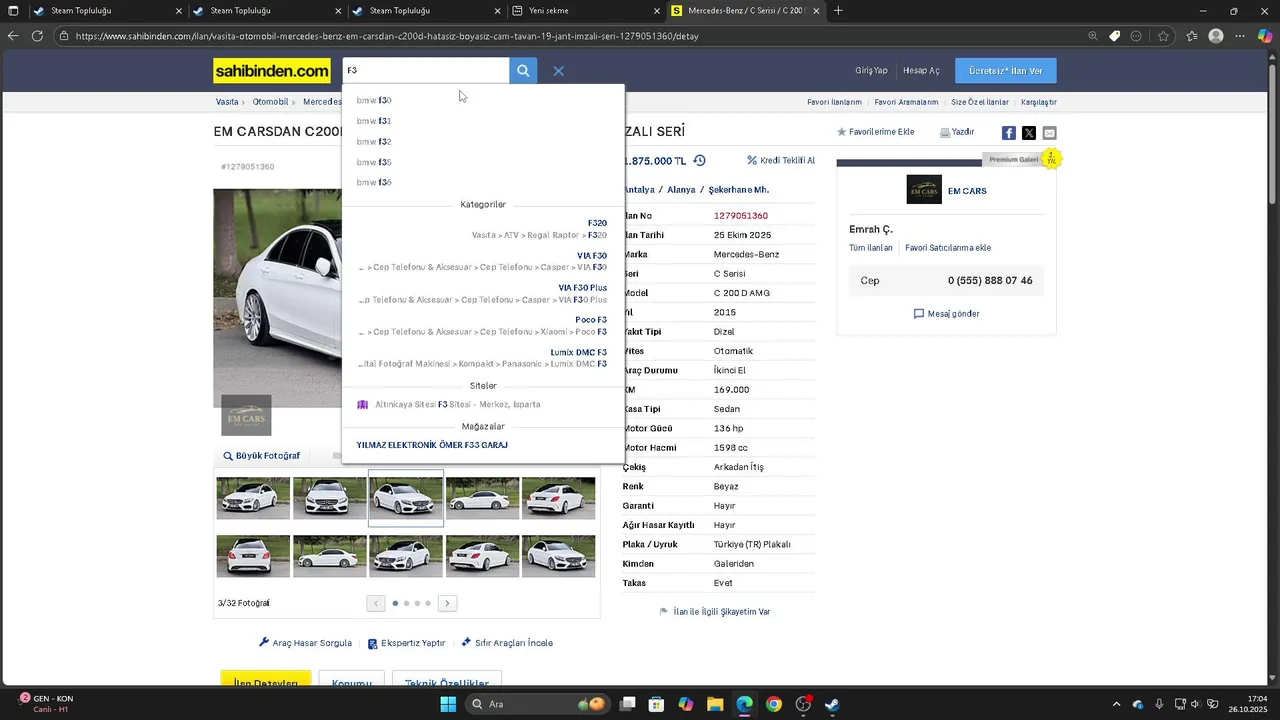Screen dimensions: 1280x720
Task: Share listing on Facebook icon
Action: pyautogui.click(x=1009, y=133)
